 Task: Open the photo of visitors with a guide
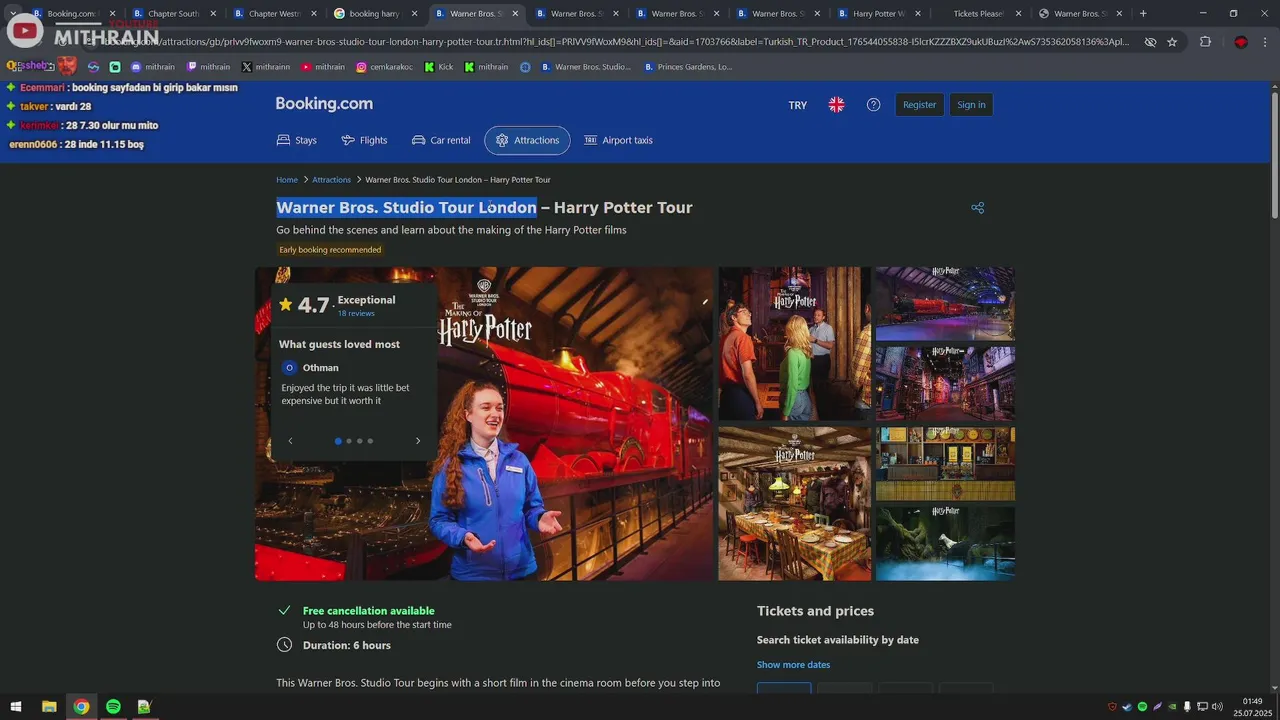pyautogui.click(x=794, y=344)
